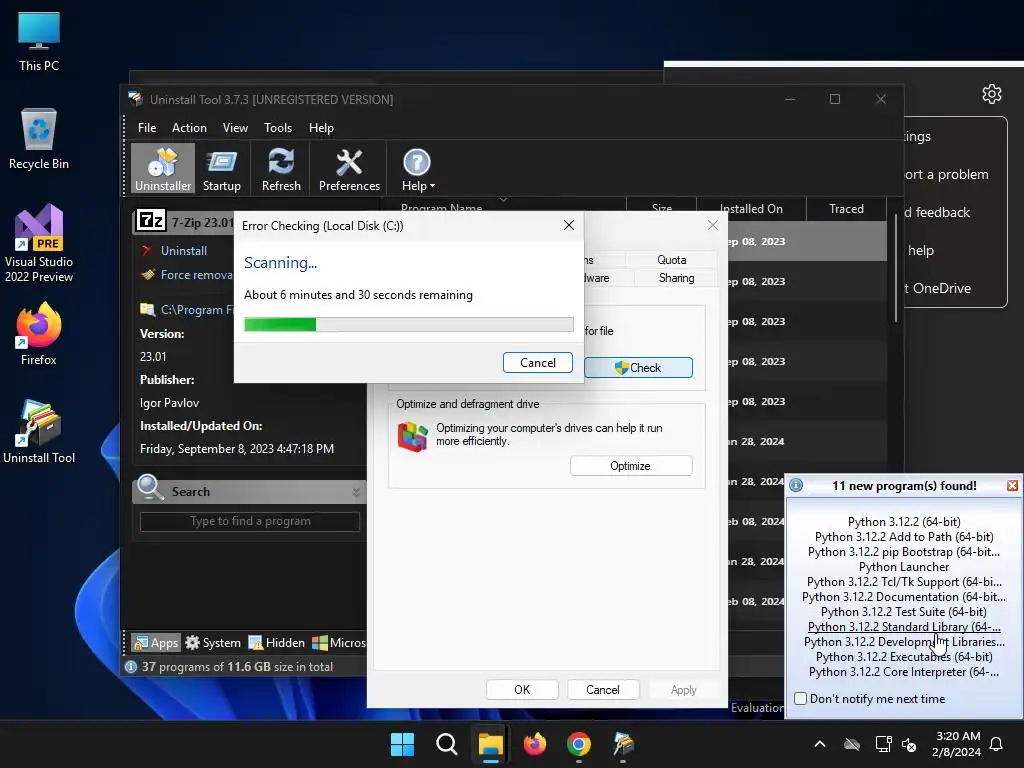Switch to the System tab
The width and height of the screenshot is (1024, 768).
click(x=213, y=643)
